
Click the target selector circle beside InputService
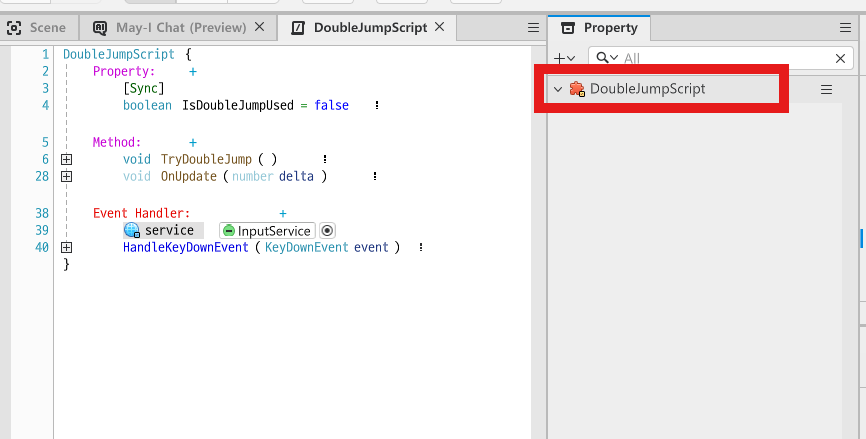pos(328,231)
